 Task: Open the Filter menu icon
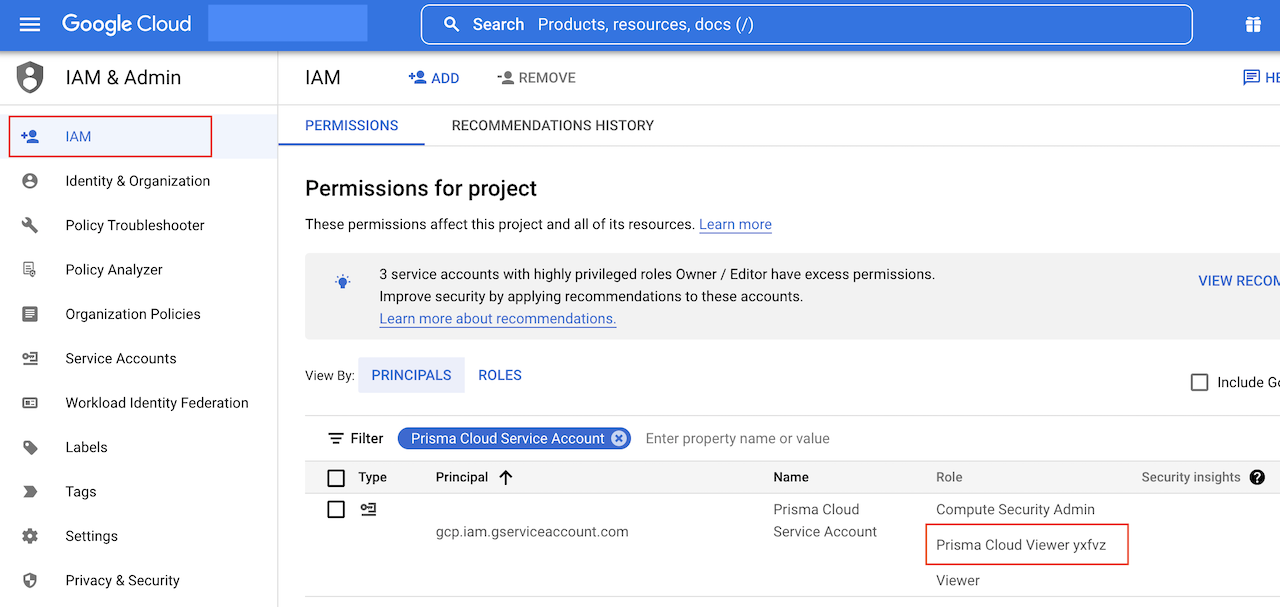336,438
